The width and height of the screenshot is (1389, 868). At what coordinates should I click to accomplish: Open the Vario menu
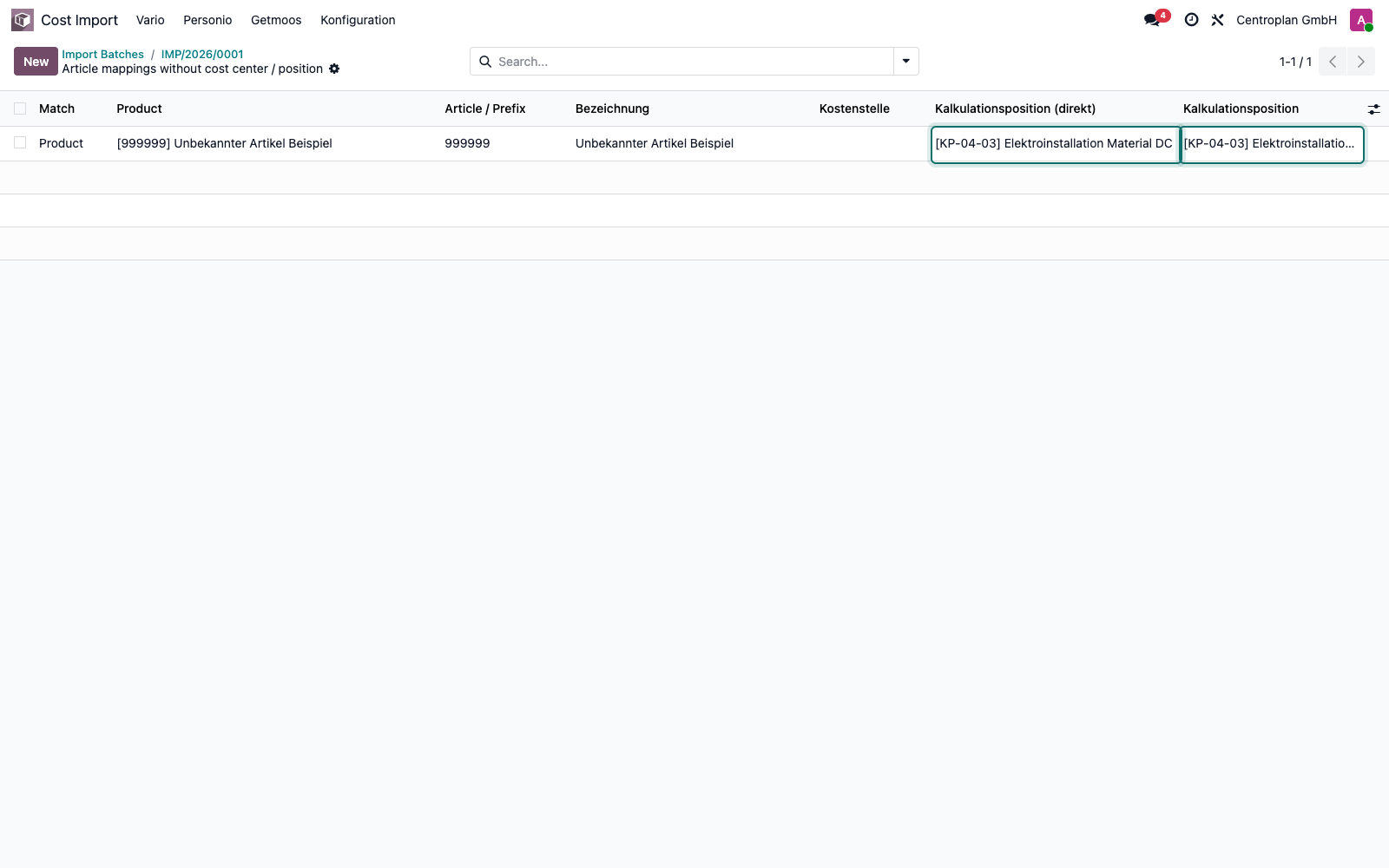[150, 20]
